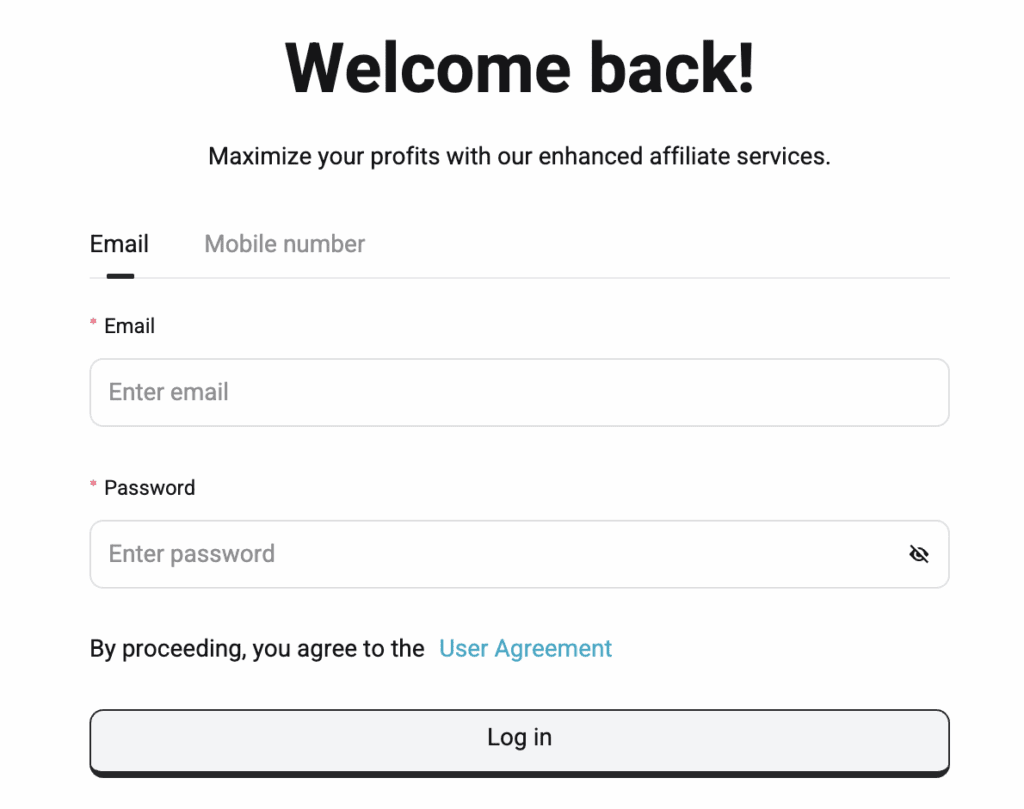Switch to the Mobile number tab

[284, 244]
